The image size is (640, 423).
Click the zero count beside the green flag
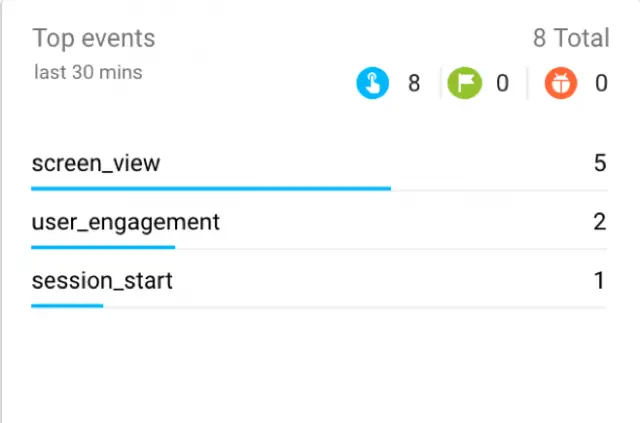click(502, 84)
